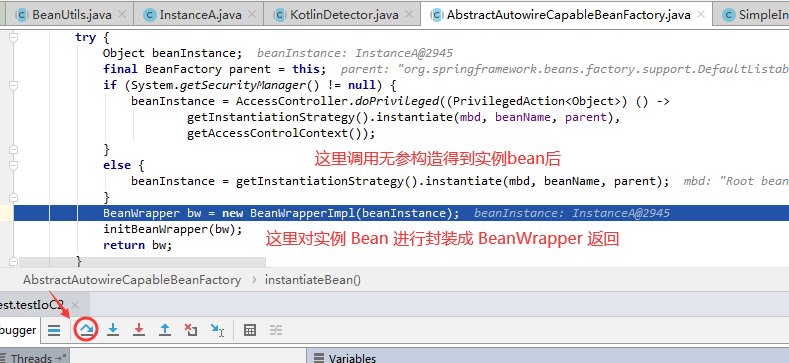The height and width of the screenshot is (363, 789).
Task: Click the Step Into icon
Action: [x=113, y=330]
